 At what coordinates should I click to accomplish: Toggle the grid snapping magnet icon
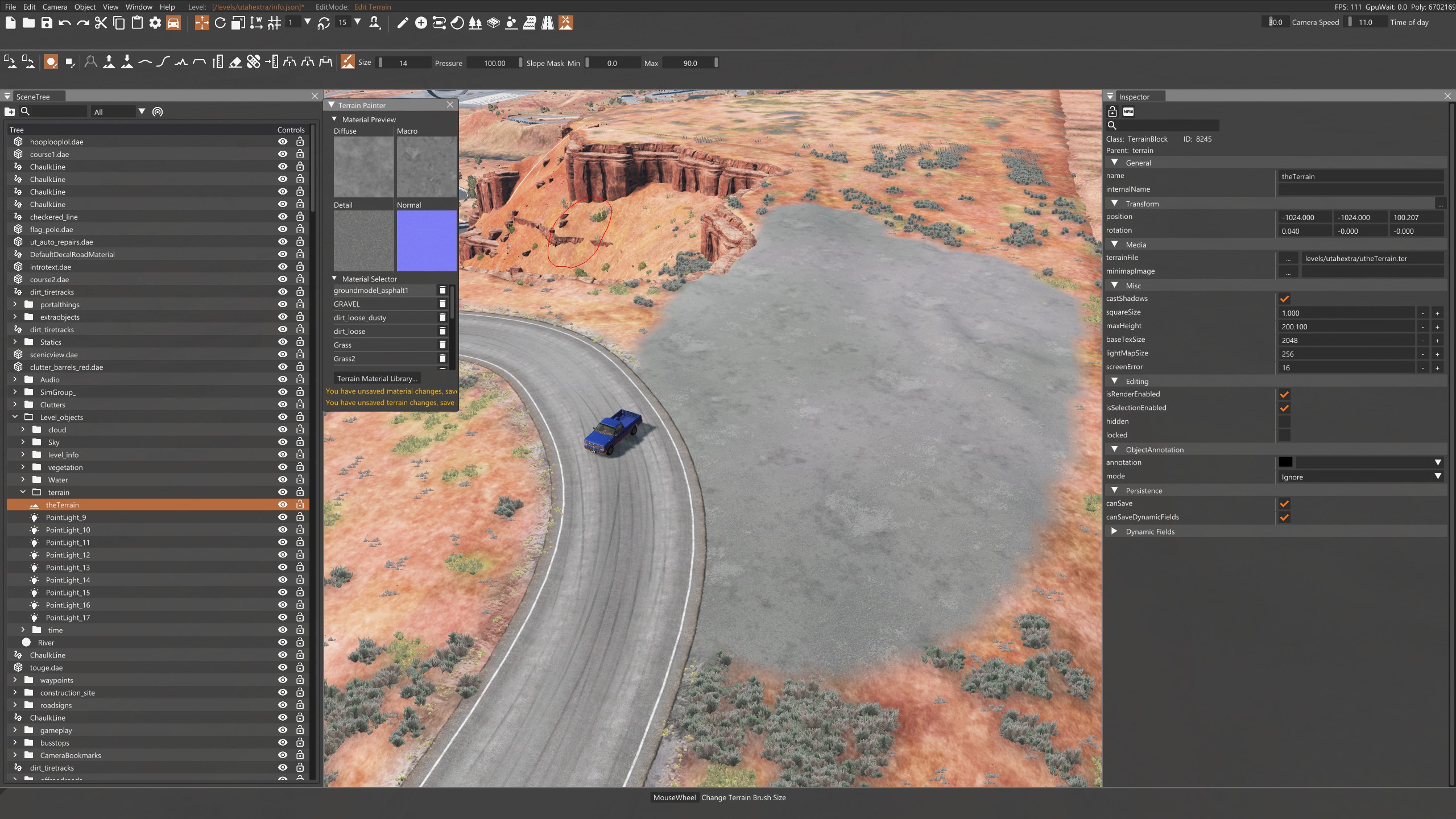pos(275,23)
